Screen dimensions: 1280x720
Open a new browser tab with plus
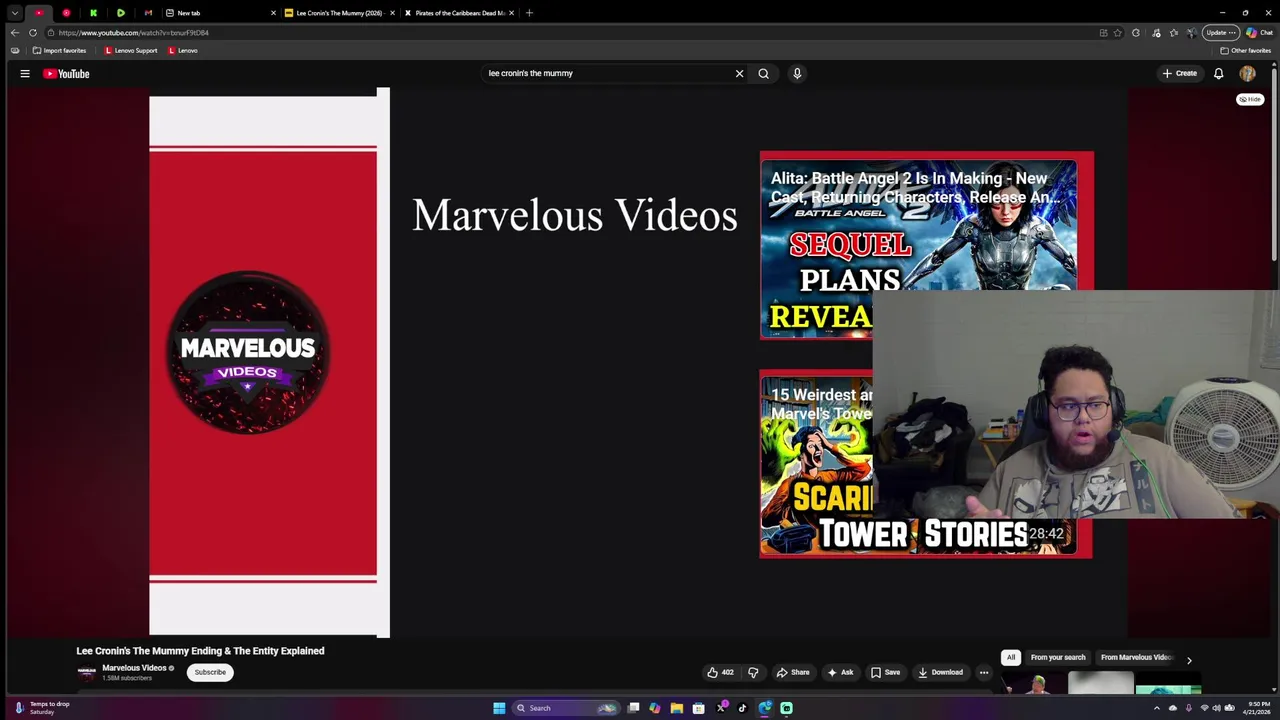pos(529,13)
